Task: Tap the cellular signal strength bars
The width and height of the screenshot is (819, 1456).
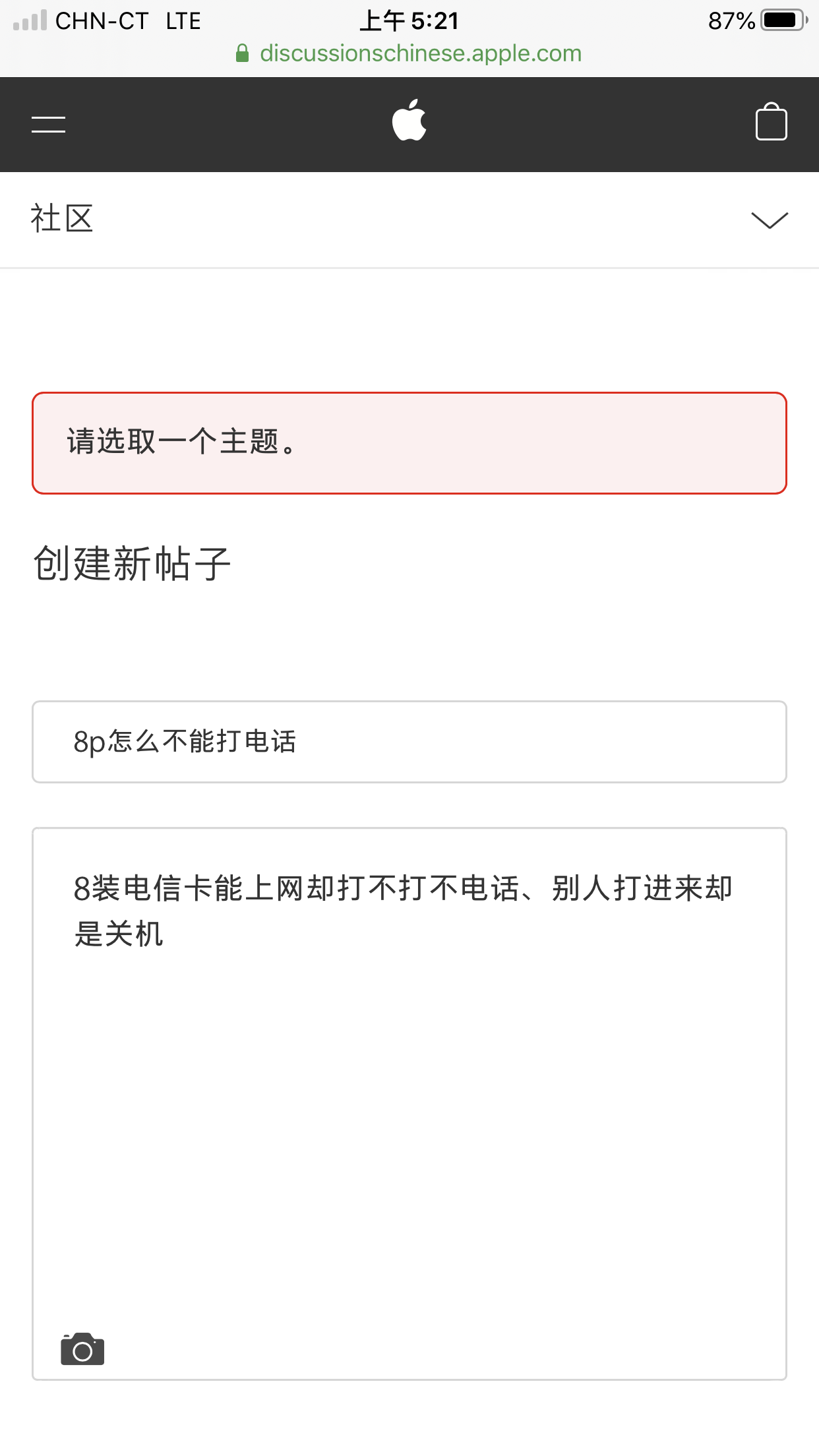Action: [30, 20]
